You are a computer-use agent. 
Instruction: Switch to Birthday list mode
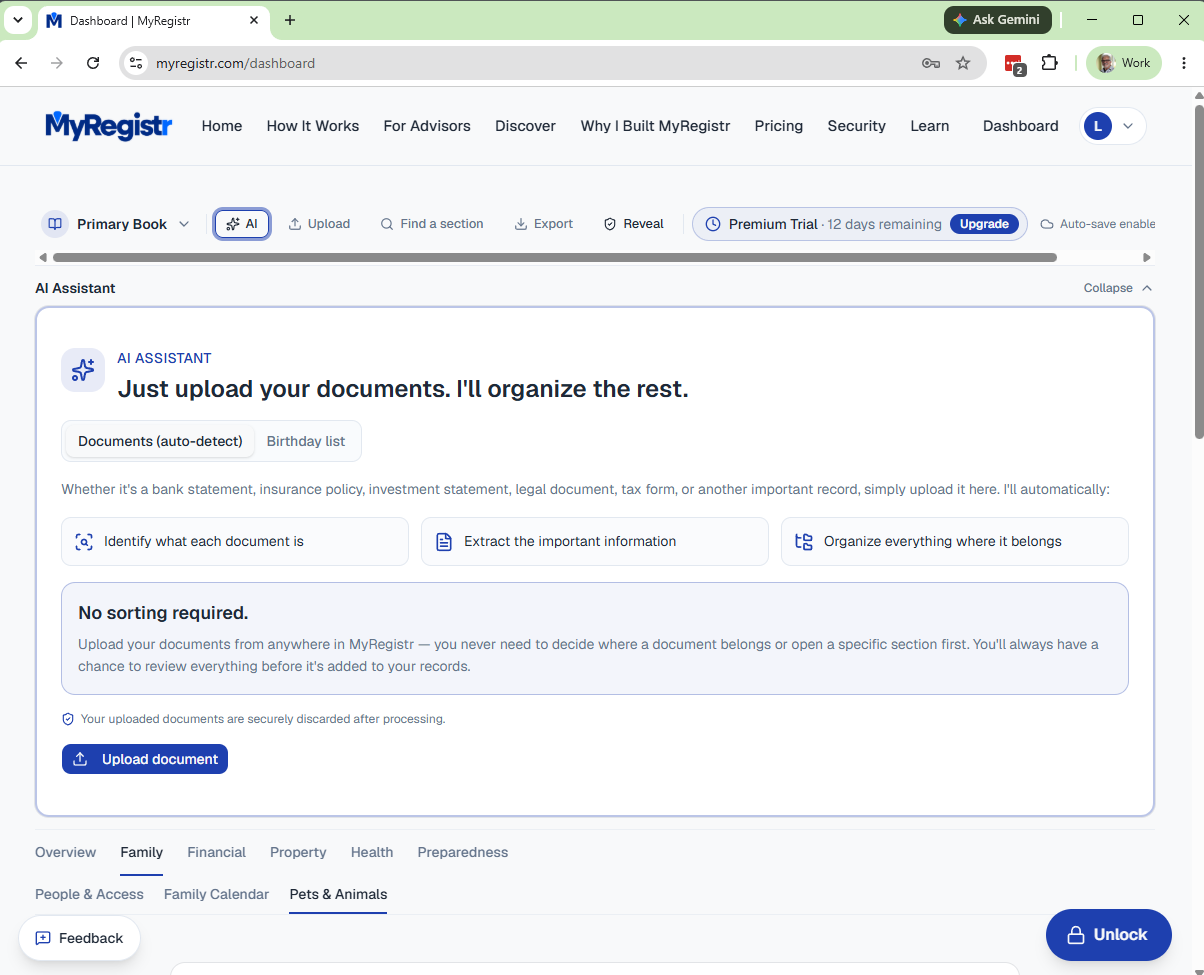click(x=306, y=441)
